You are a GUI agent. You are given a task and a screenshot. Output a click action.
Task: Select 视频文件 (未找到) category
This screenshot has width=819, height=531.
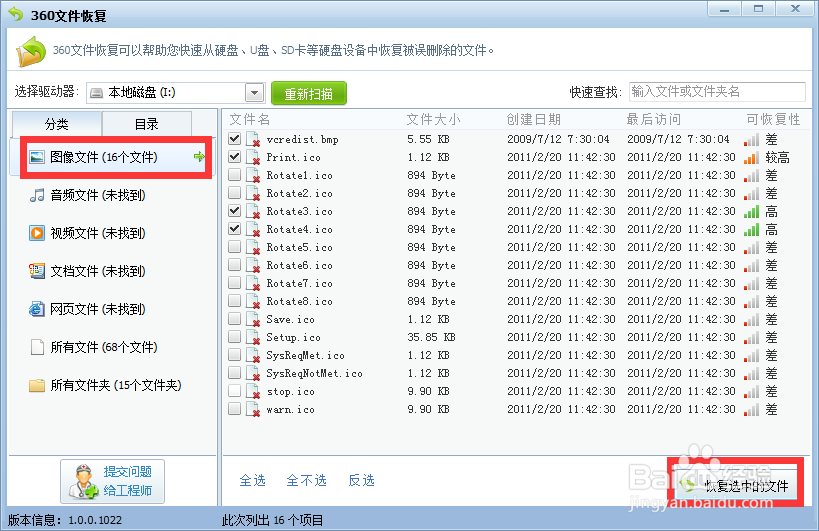(x=113, y=233)
